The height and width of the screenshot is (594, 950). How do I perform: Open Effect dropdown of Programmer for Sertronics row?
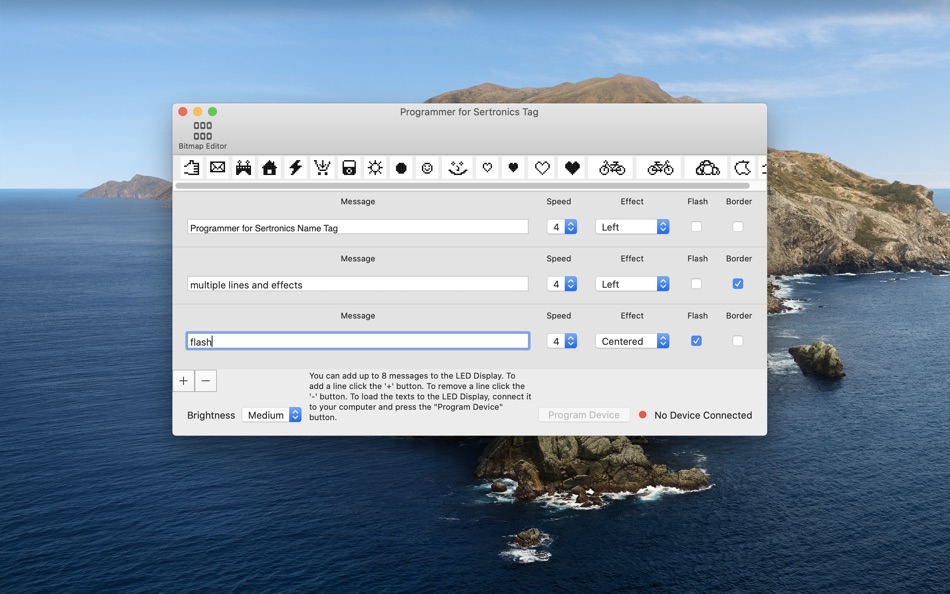tap(632, 227)
